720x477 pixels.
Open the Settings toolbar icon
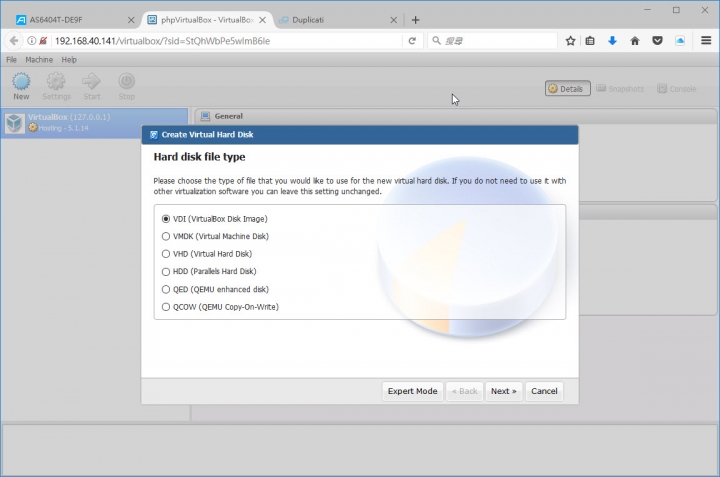point(56,82)
